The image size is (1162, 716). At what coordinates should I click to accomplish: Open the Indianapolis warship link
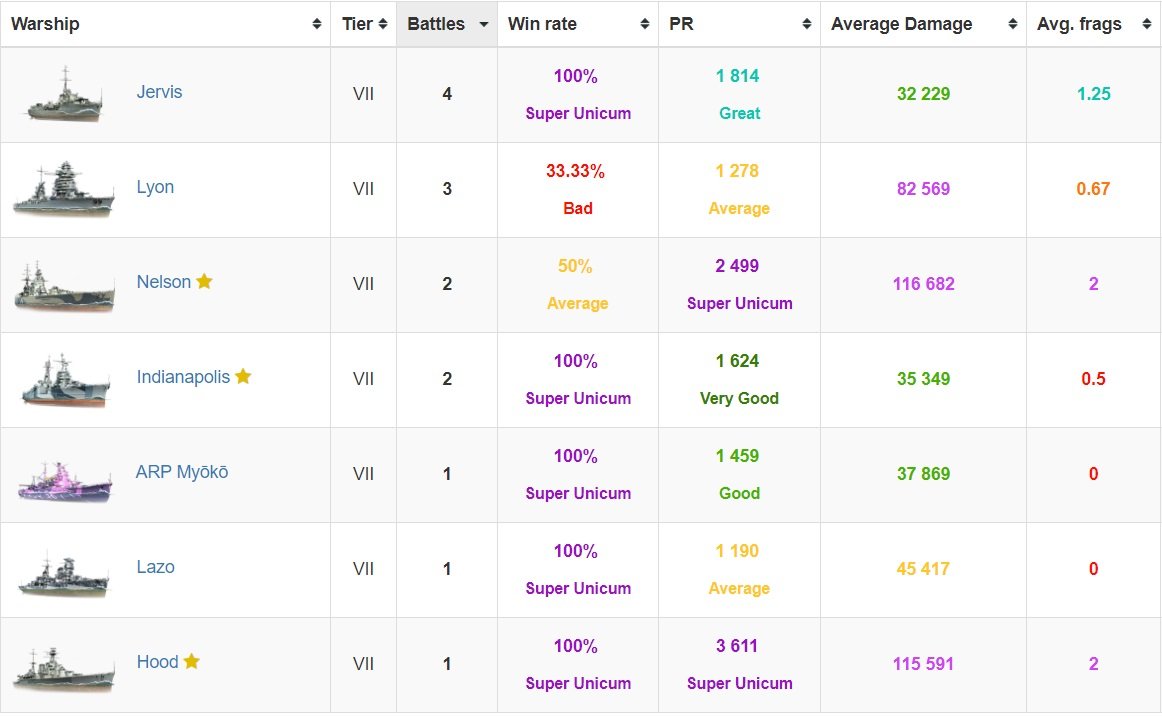183,377
